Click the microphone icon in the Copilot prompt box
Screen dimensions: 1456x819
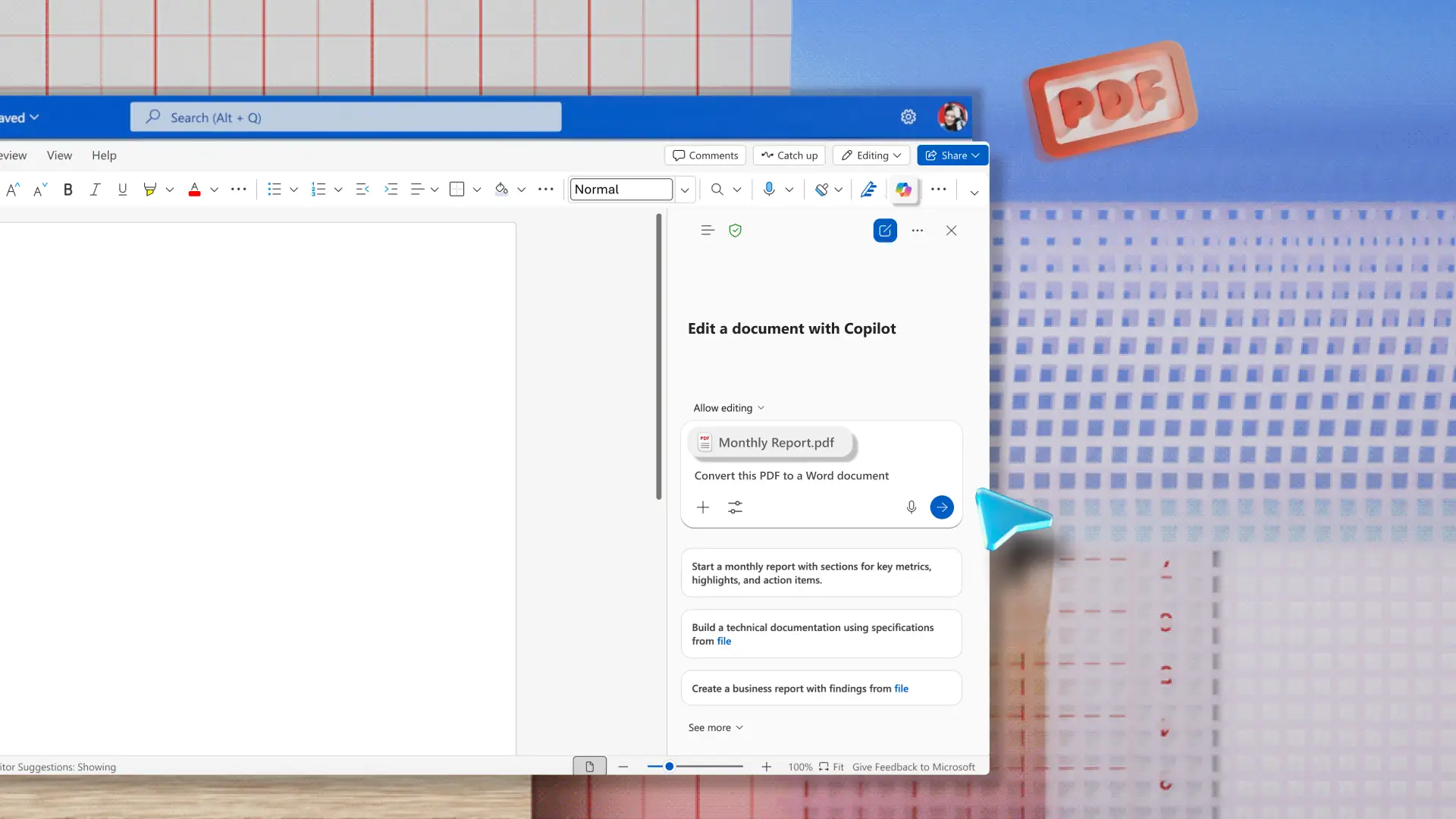[912, 507]
